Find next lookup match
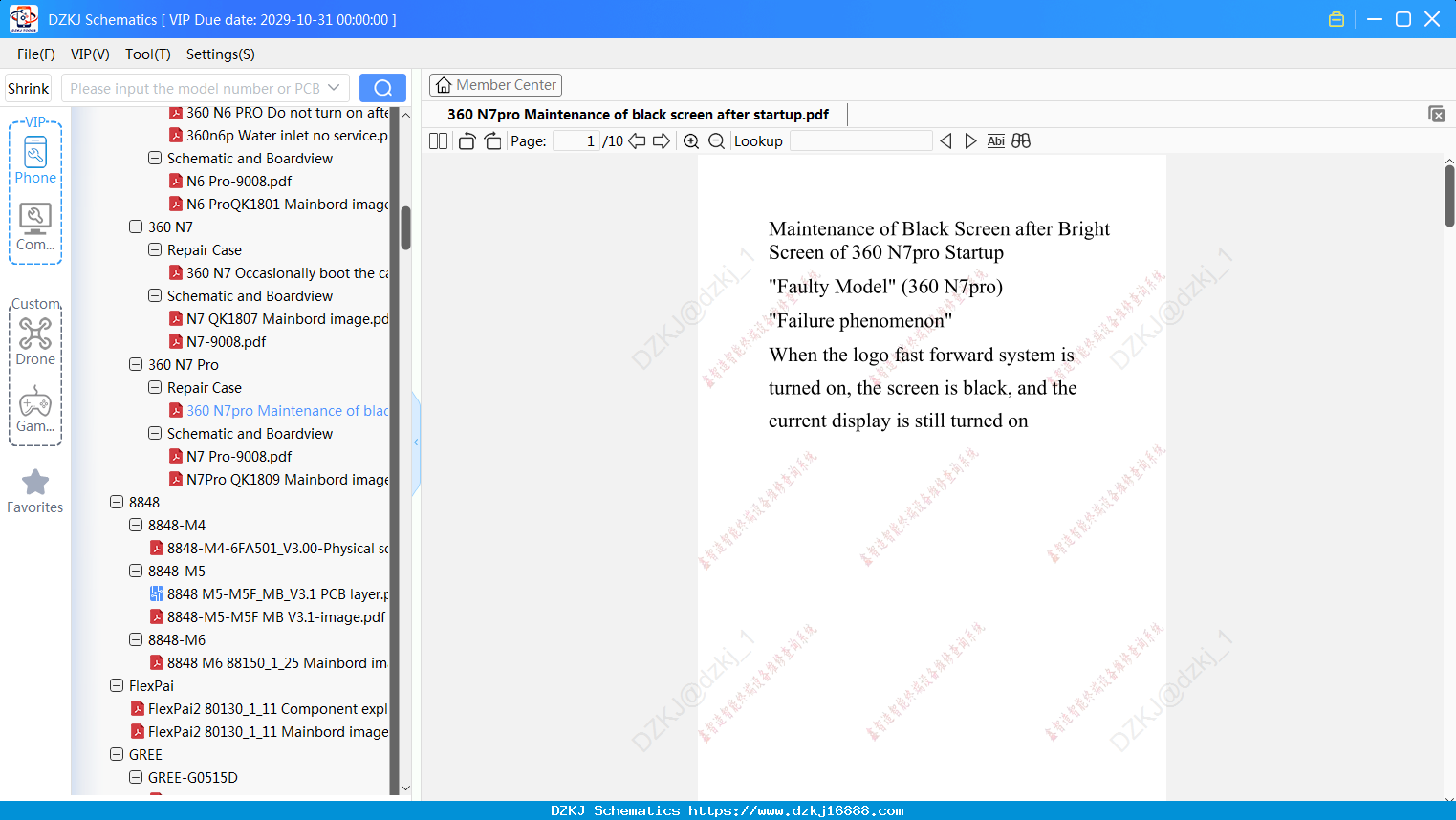 tap(970, 140)
